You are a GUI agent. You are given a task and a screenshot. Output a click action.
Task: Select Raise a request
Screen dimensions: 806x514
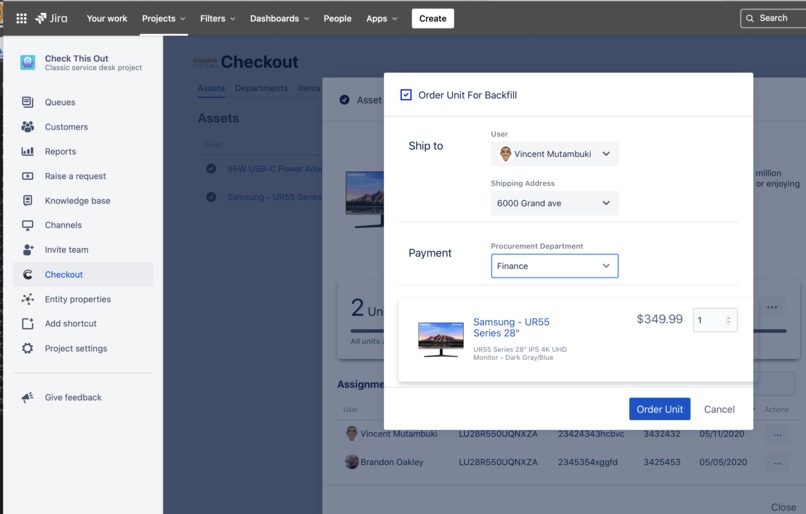point(83,176)
